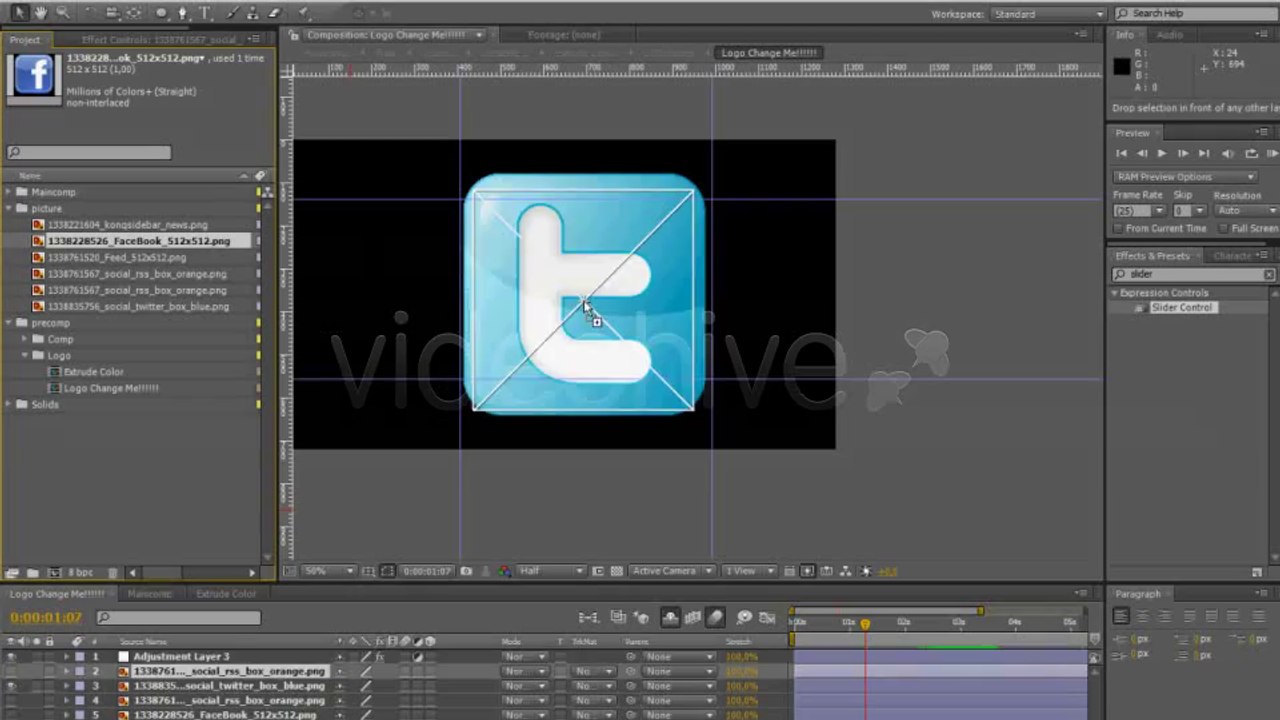
Task: Expand Adjustment Layer 3 properties
Action: point(67,657)
